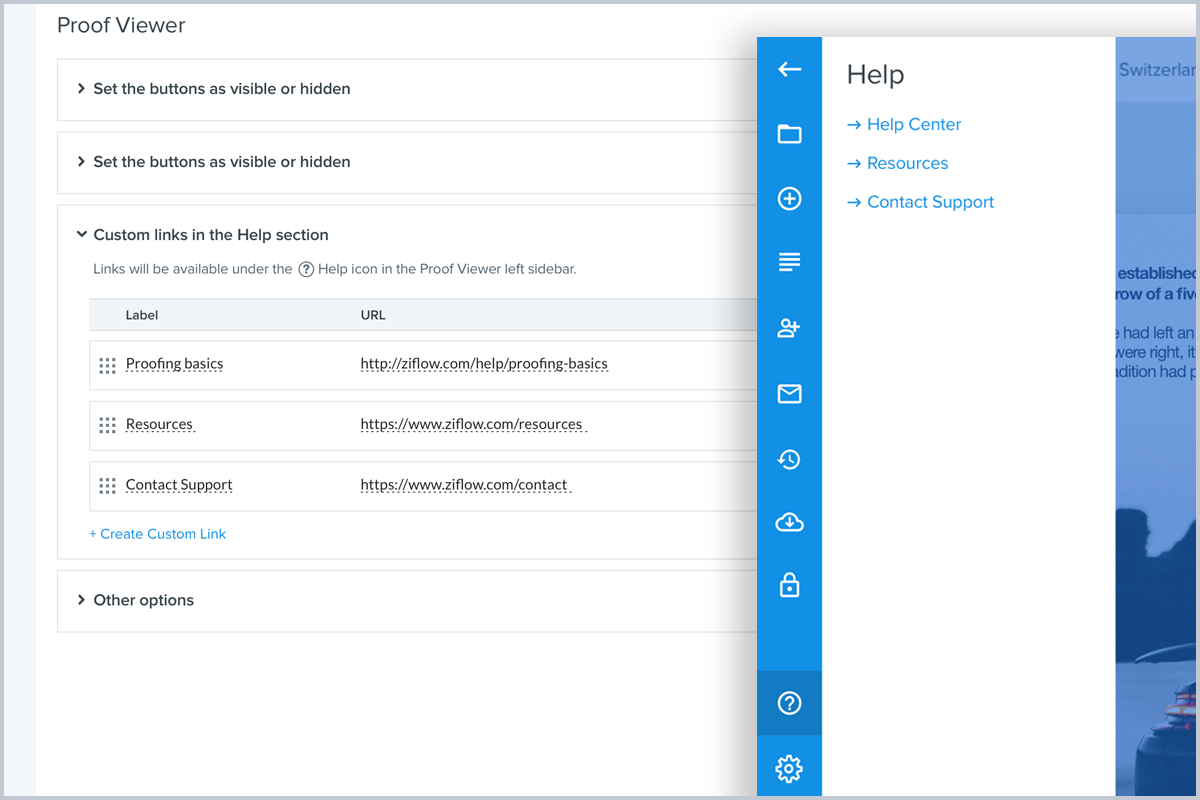Click the Proofing basics drag handle

(107, 365)
